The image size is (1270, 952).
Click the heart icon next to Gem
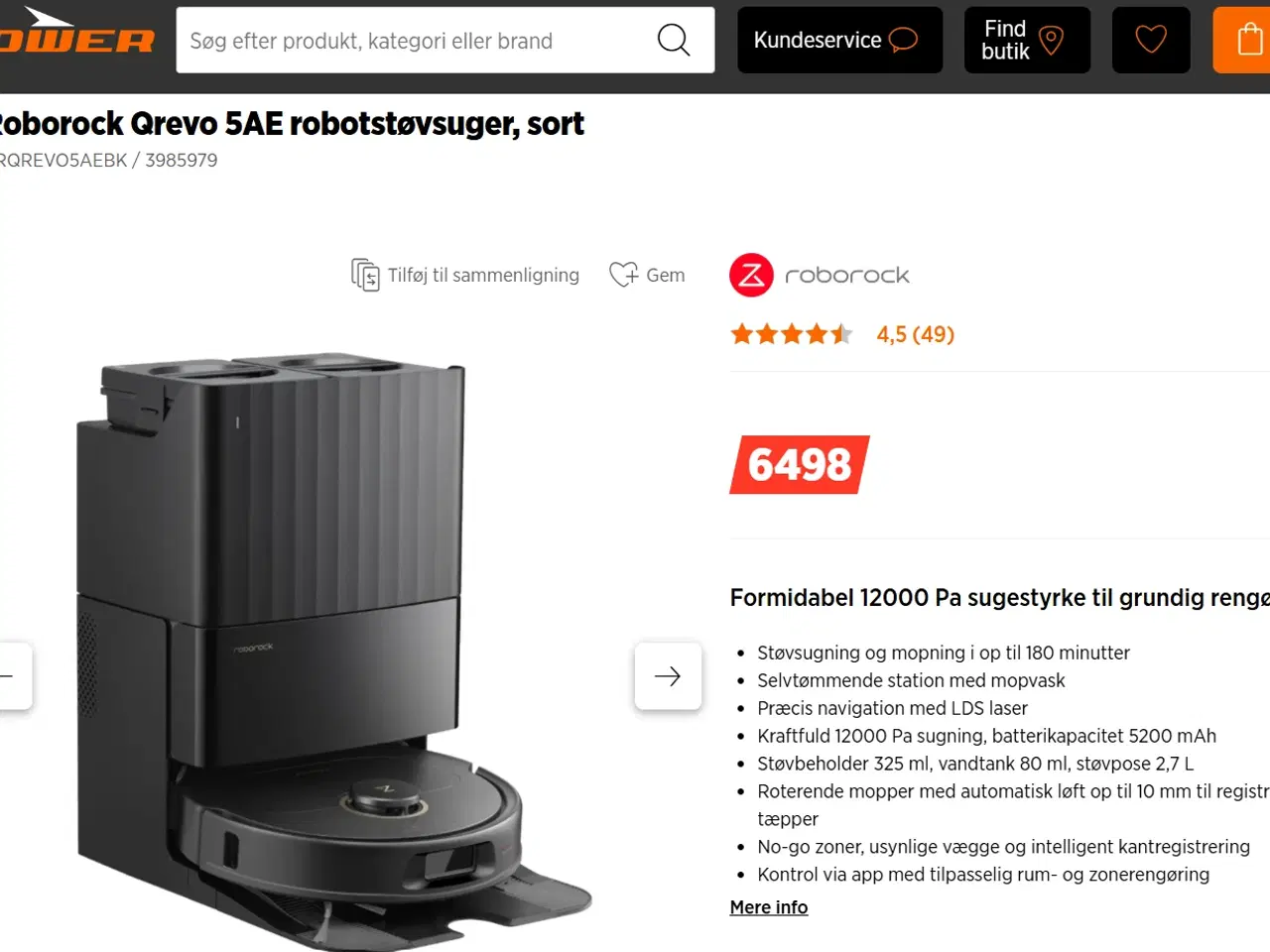coord(623,275)
